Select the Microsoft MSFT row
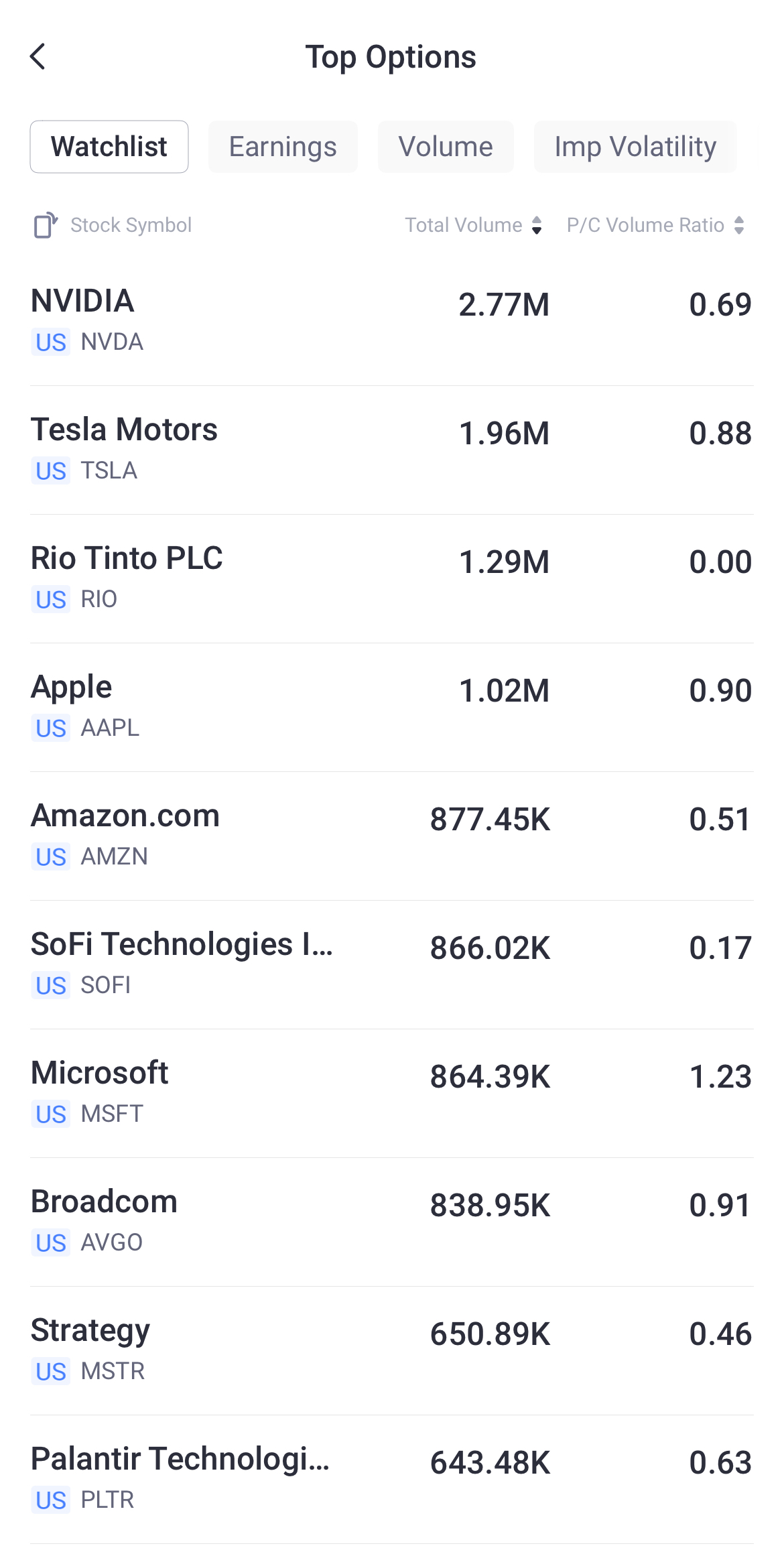 tap(392, 1092)
